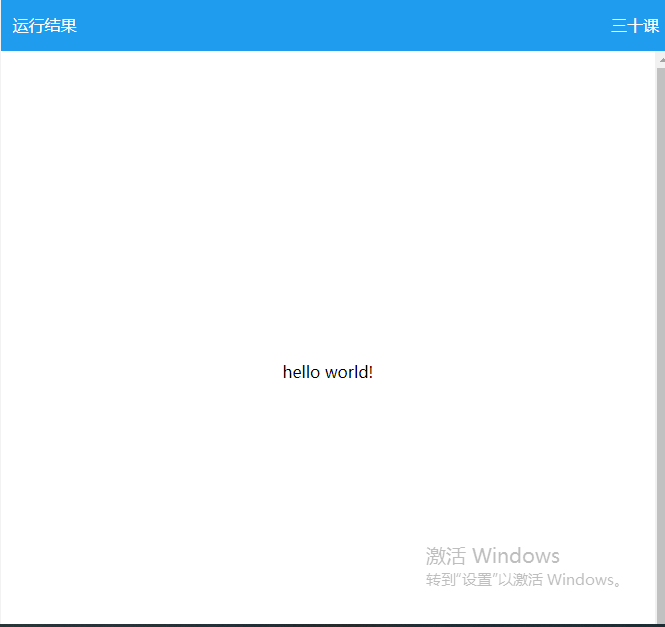Click the 运行结果 header title
This screenshot has height=627, width=665.
click(45, 26)
